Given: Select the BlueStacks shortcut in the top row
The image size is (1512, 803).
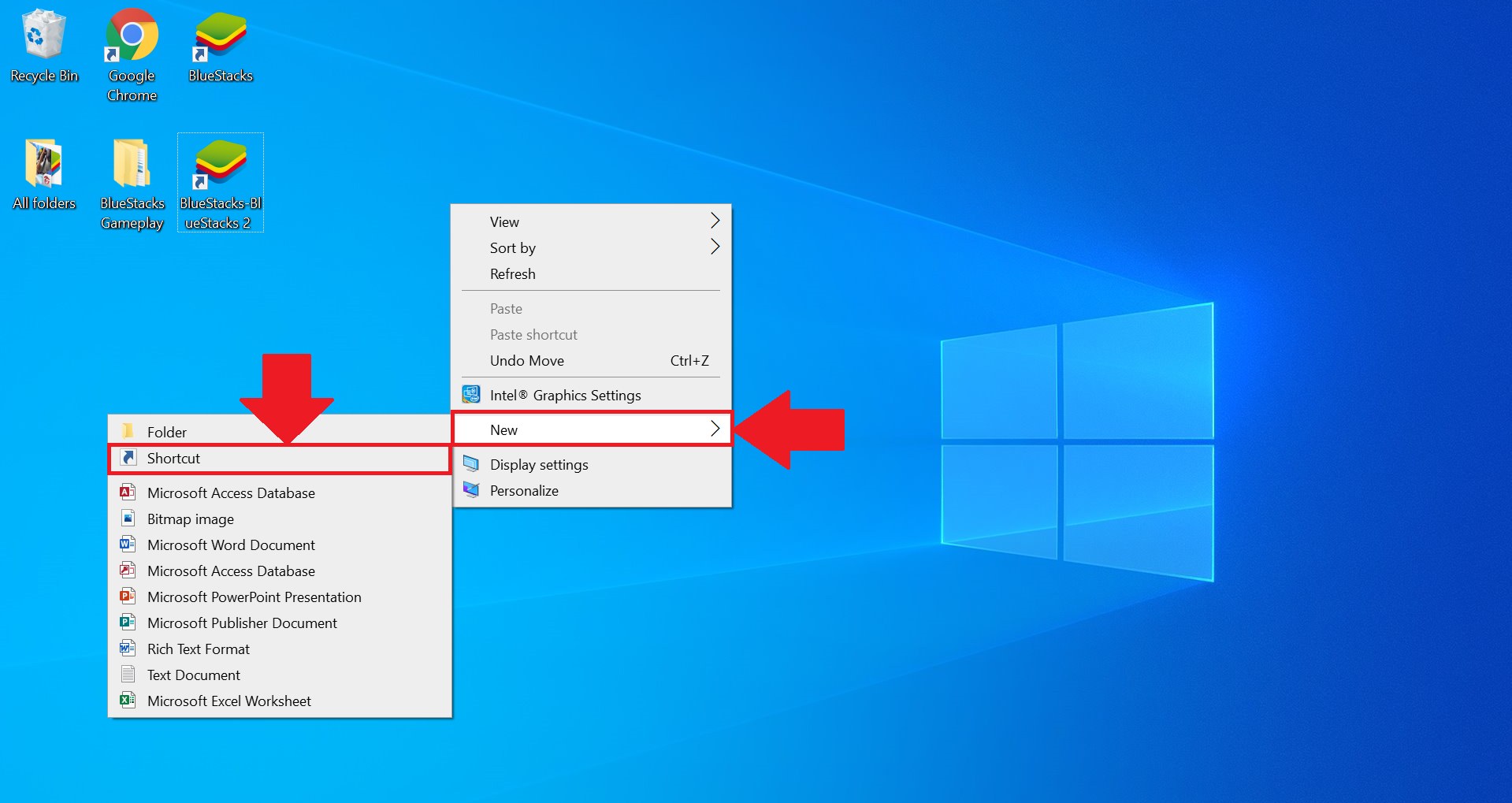Looking at the screenshot, I should (221, 46).
